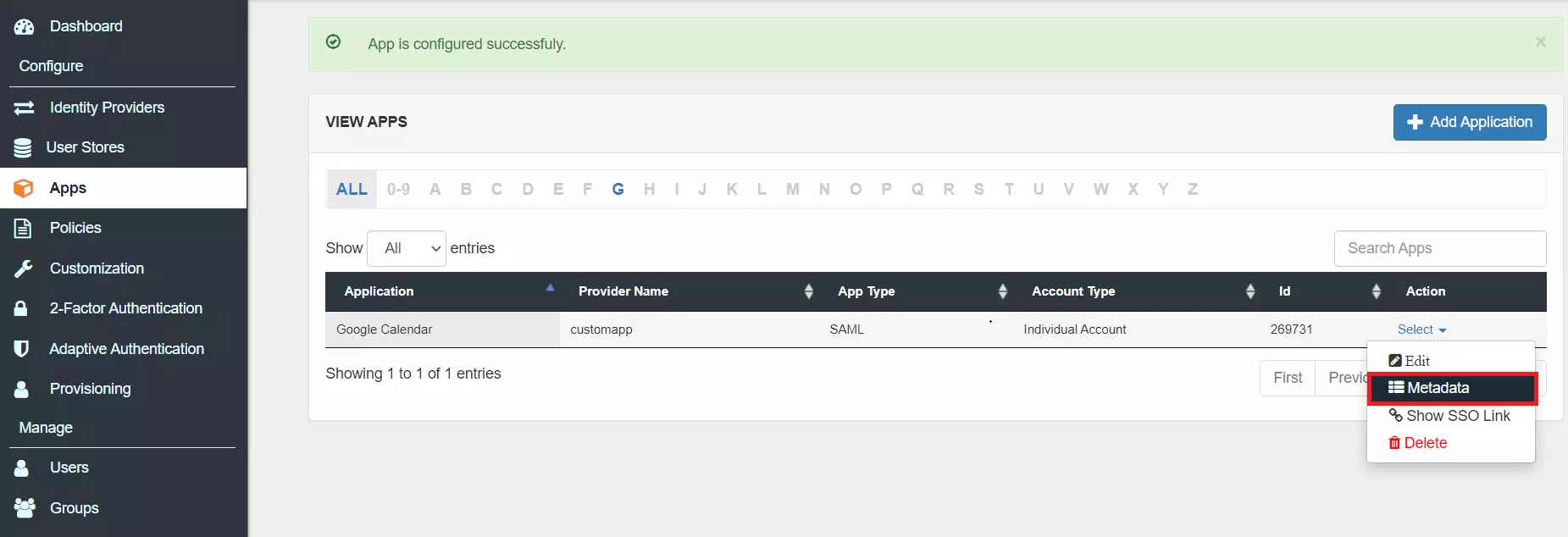Click the SAML app type cell
Image resolution: width=1568 pixels, height=537 pixels.
coord(917,329)
